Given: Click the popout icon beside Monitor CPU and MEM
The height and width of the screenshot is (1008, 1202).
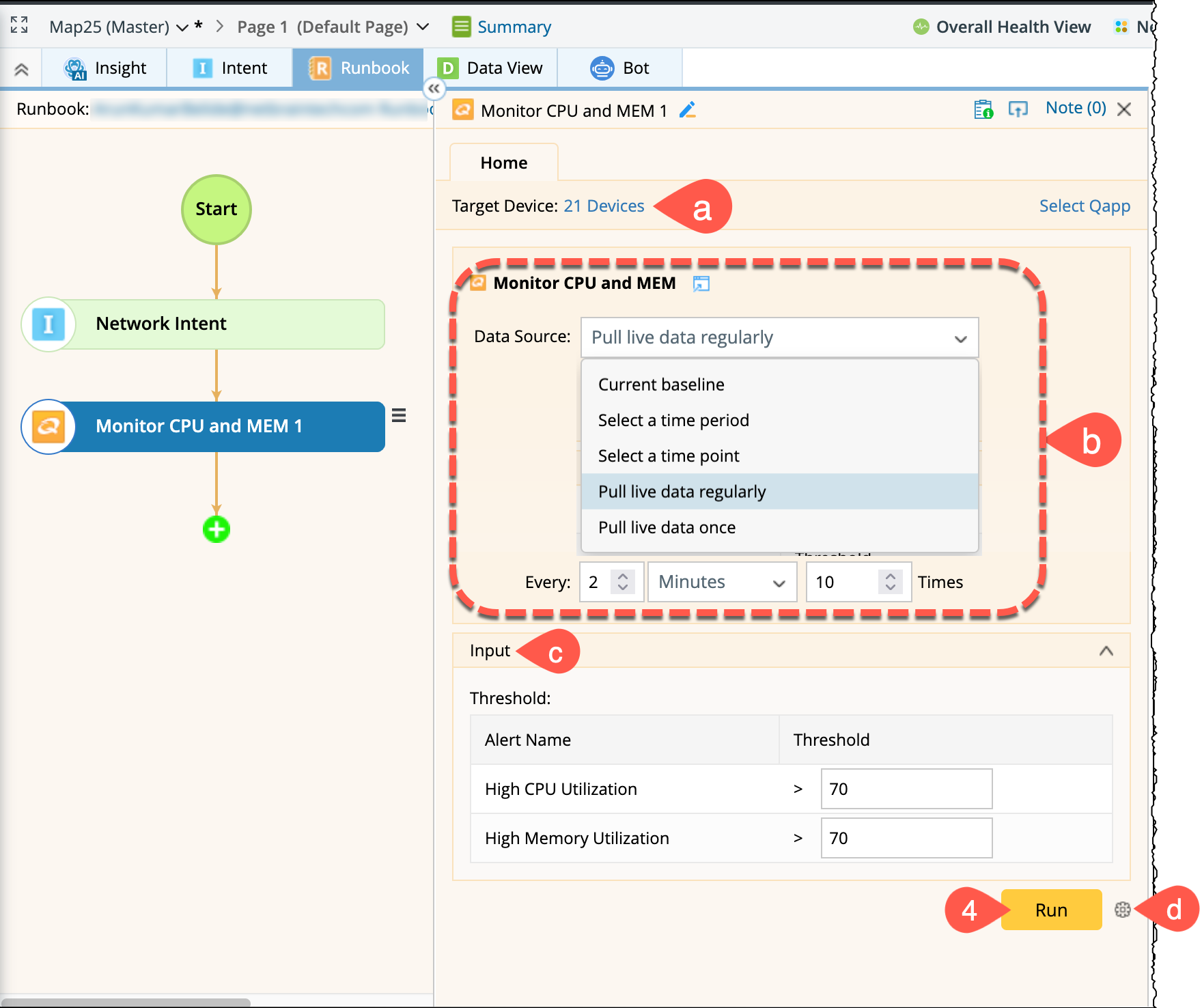Looking at the screenshot, I should point(701,283).
